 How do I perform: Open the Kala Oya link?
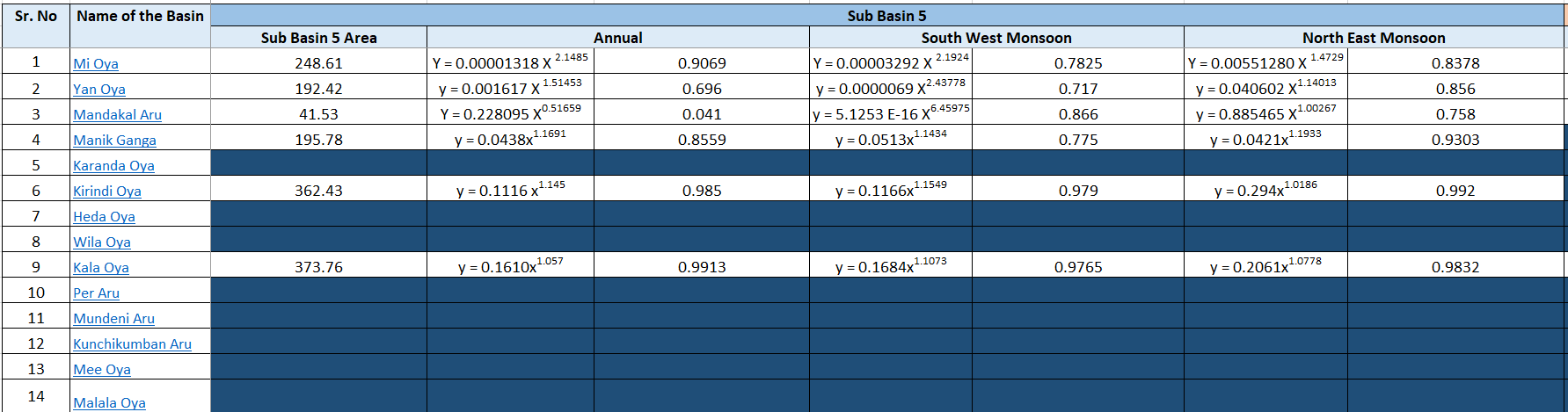click(x=100, y=267)
